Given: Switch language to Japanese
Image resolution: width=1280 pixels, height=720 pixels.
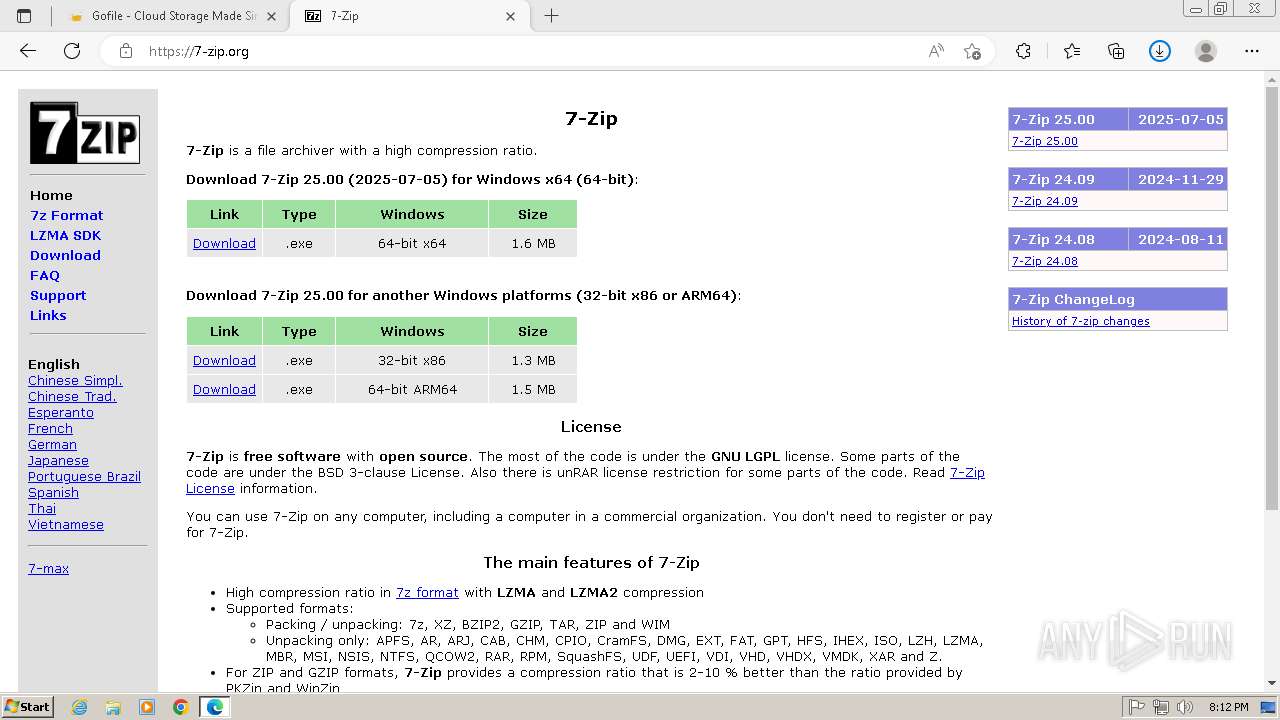Looking at the screenshot, I should pos(58,460).
